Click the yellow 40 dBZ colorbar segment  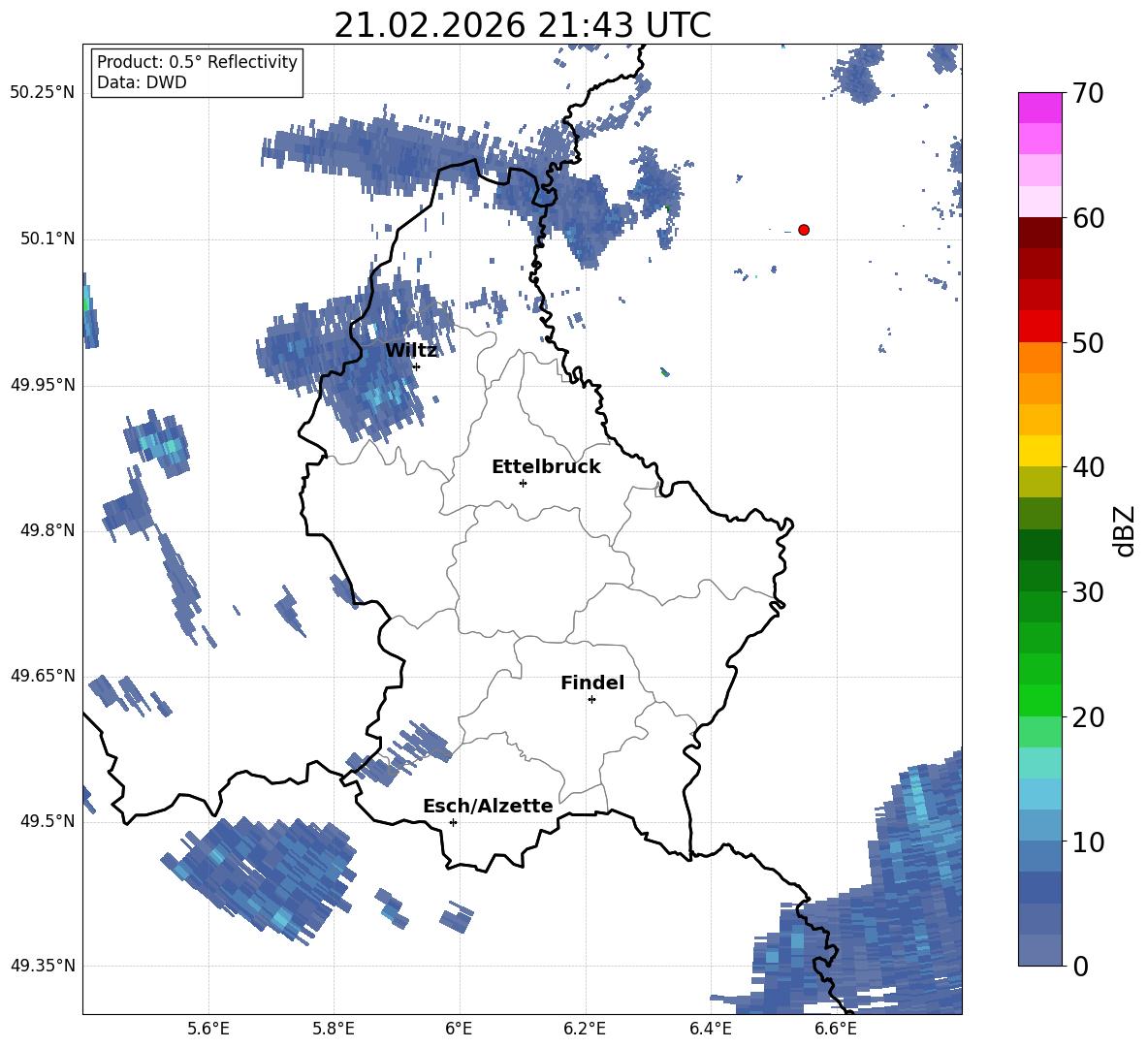pos(1039,452)
